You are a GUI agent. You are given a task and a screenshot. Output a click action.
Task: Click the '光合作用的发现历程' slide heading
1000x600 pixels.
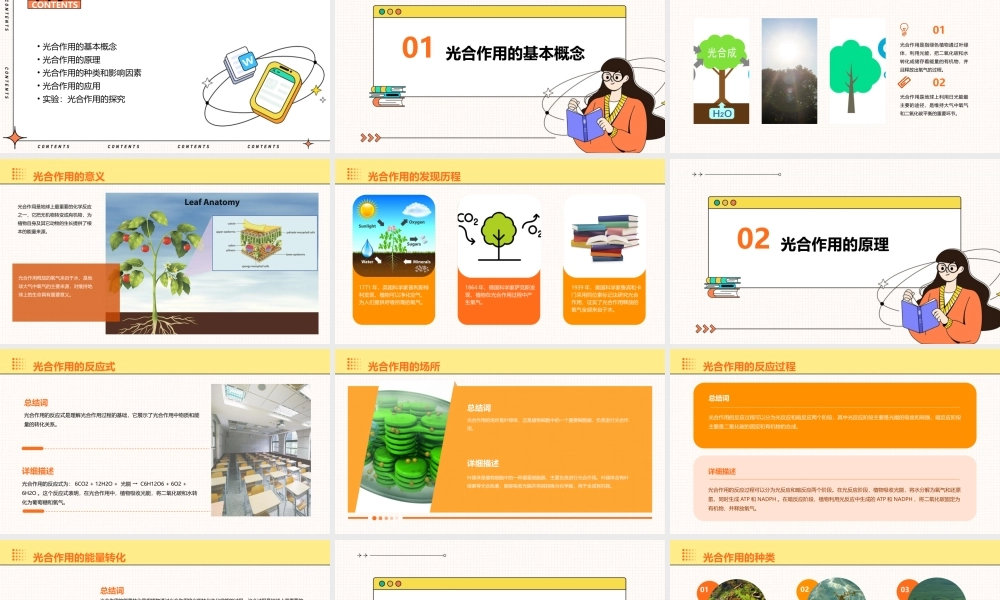click(414, 177)
